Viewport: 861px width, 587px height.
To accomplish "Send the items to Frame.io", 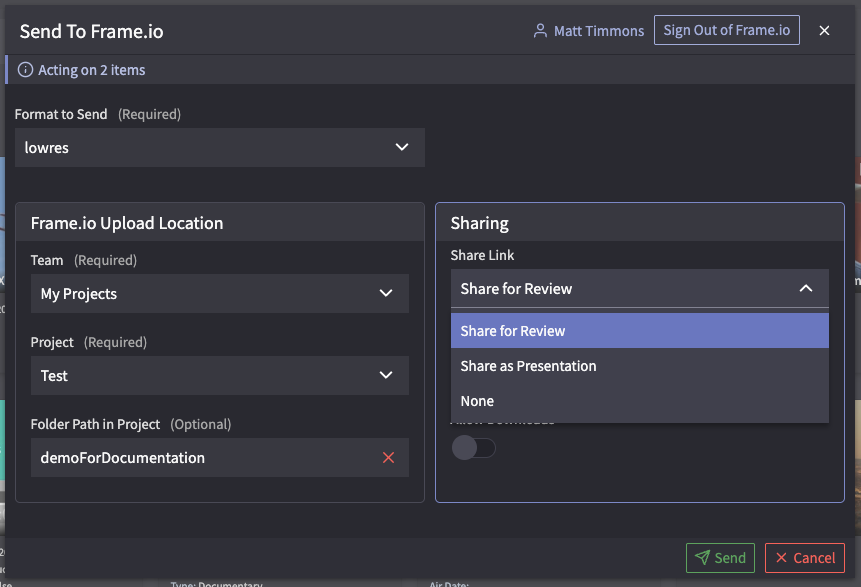I will click(720, 558).
